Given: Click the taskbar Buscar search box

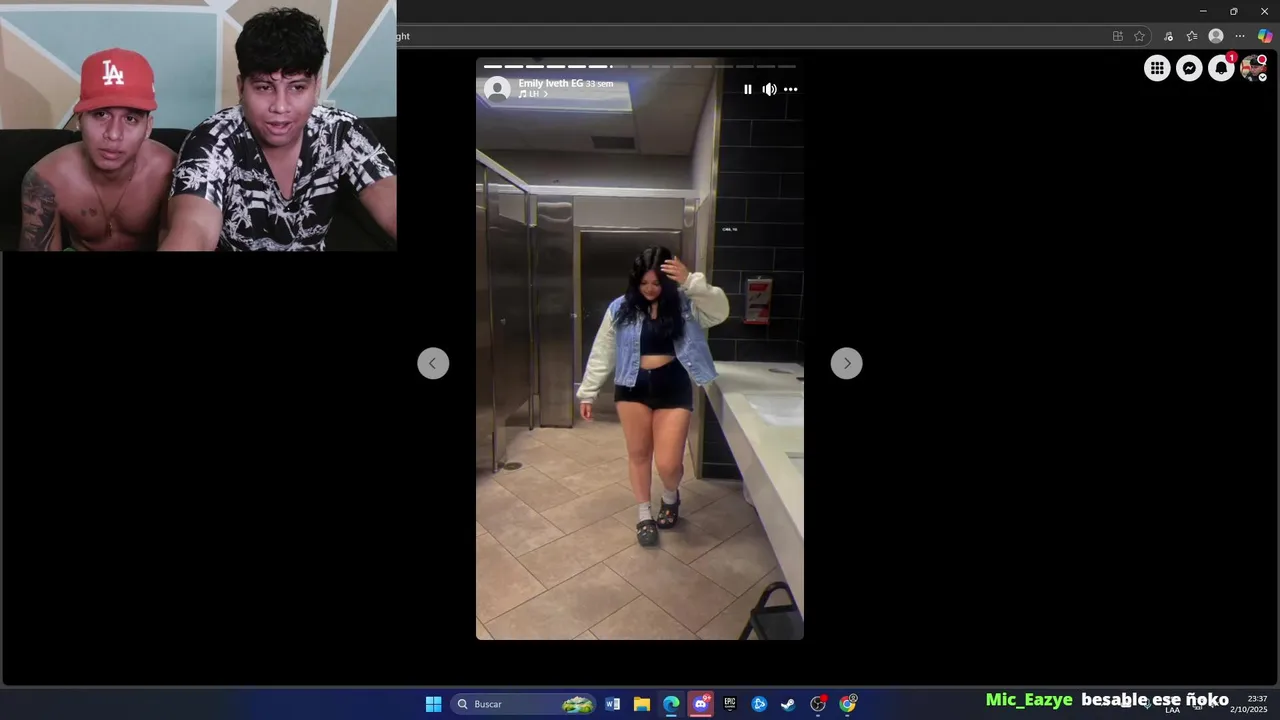Looking at the screenshot, I should (523, 704).
